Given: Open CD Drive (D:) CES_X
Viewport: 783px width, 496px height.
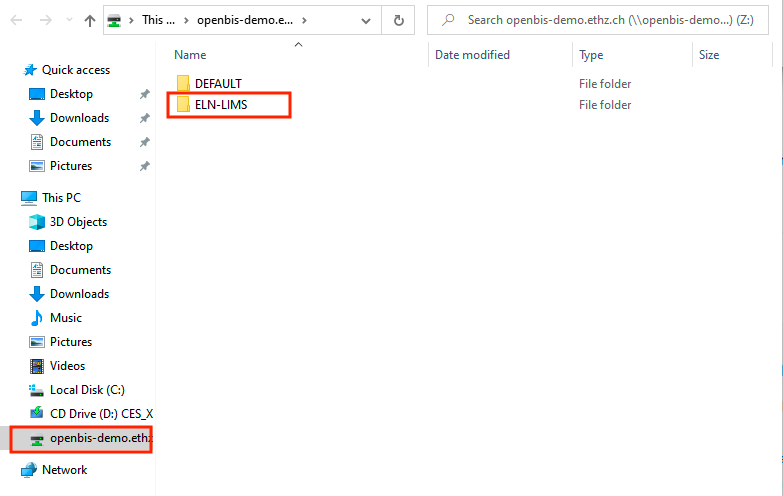Looking at the screenshot, I should click(101, 414).
